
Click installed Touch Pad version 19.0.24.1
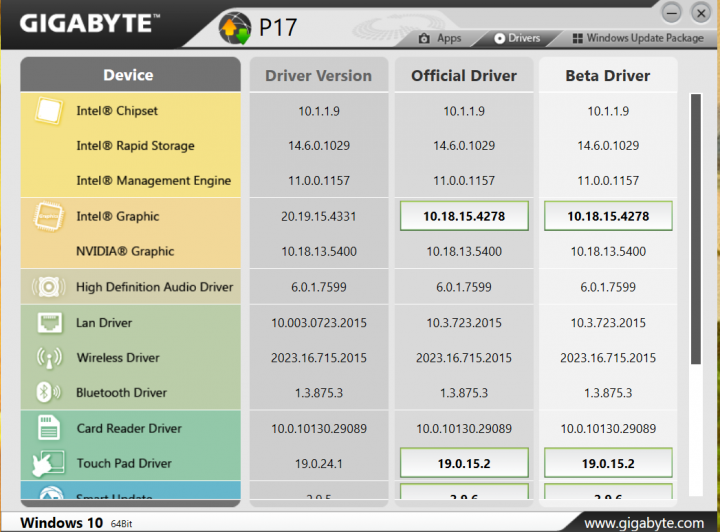(x=319, y=464)
